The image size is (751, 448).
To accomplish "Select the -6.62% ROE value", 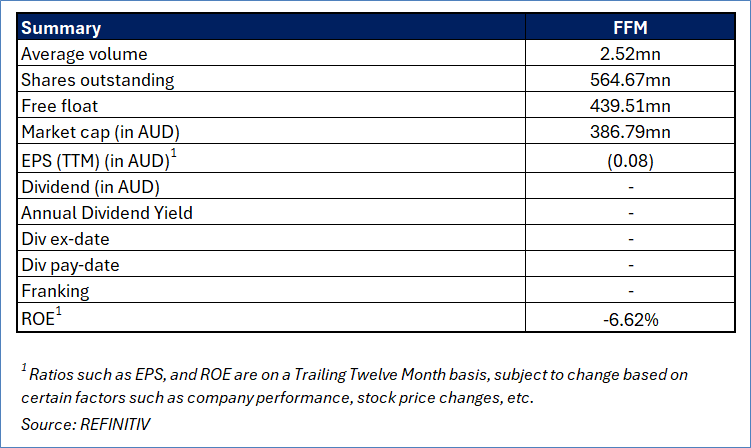I will click(x=630, y=320).
